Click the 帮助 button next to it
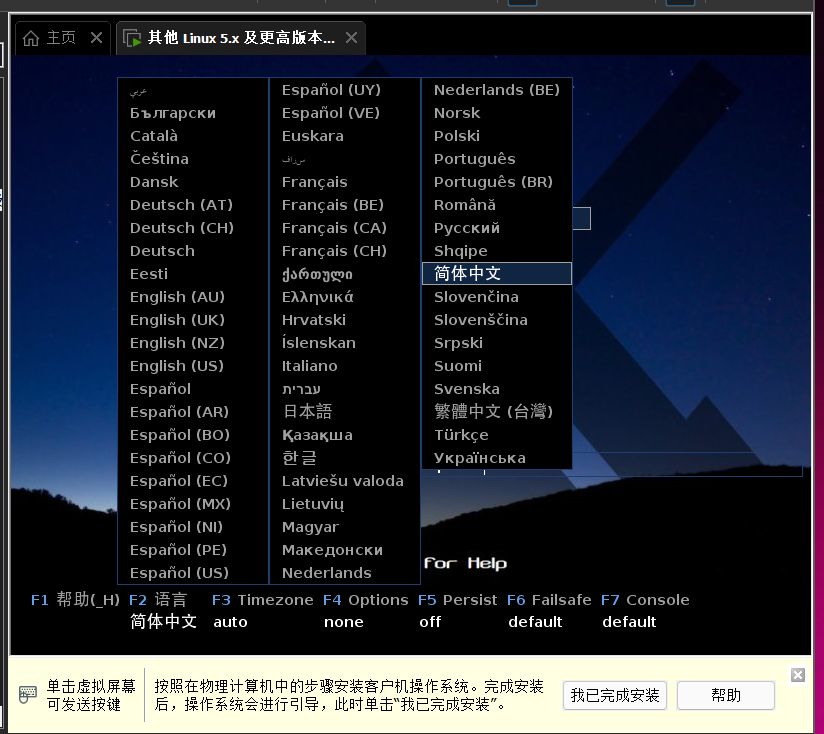This screenshot has width=824, height=734. [x=725, y=695]
